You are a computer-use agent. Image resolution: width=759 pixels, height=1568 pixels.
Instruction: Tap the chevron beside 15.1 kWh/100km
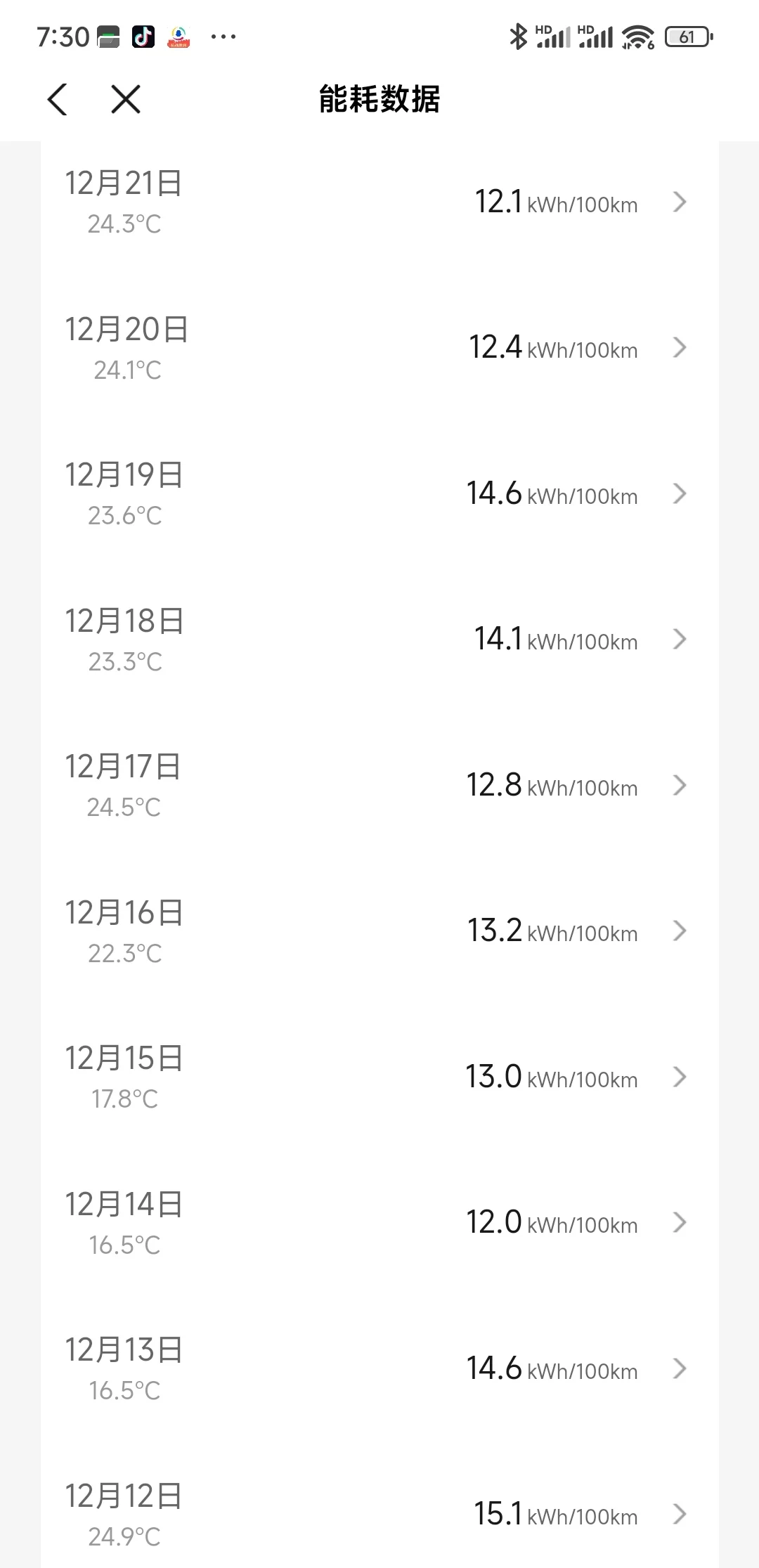[x=679, y=1514]
